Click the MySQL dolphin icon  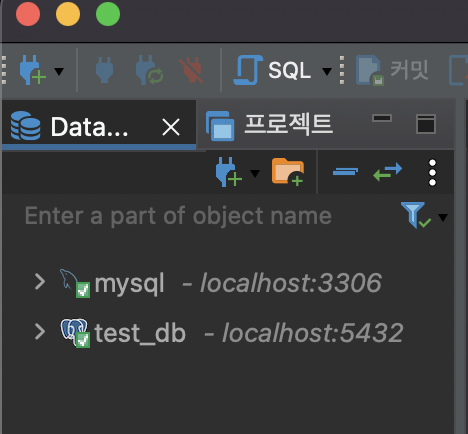[x=74, y=283]
